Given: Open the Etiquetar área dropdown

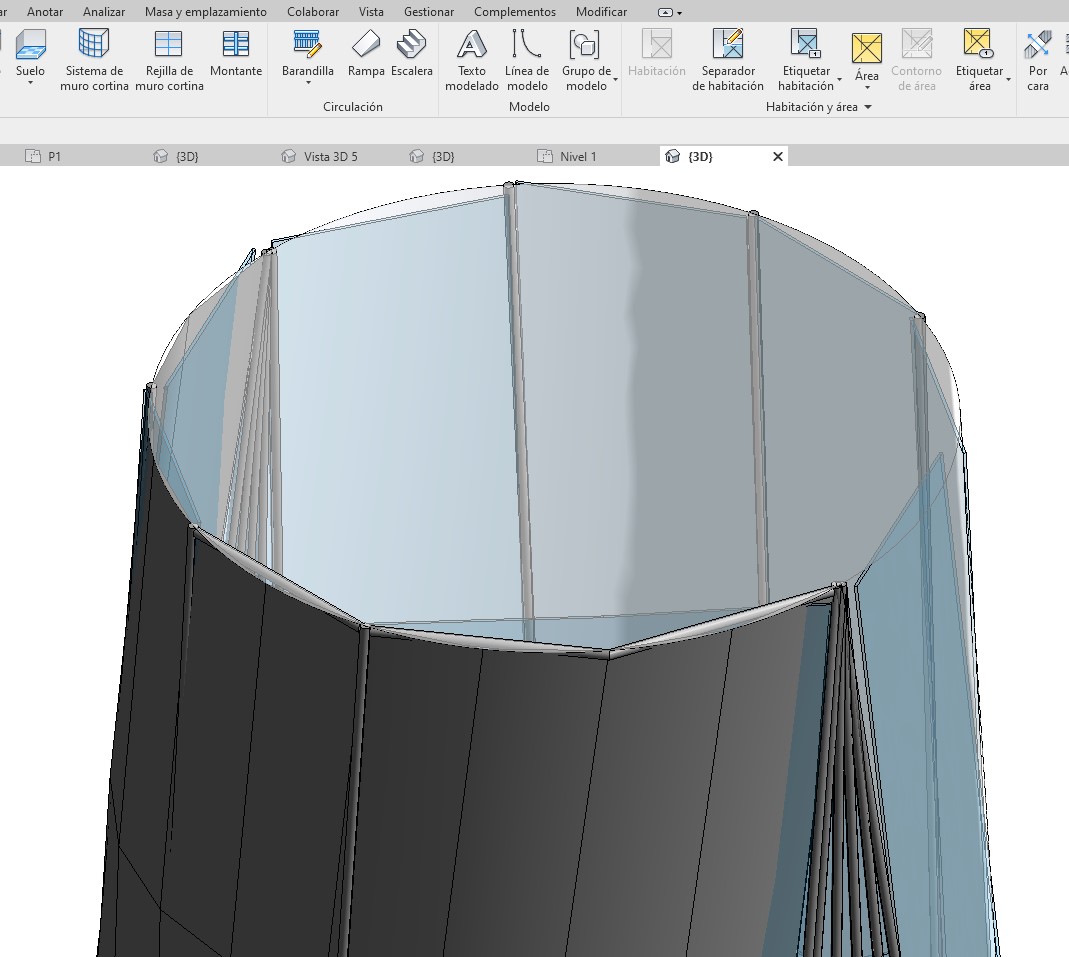Looking at the screenshot, I should (1008, 79).
